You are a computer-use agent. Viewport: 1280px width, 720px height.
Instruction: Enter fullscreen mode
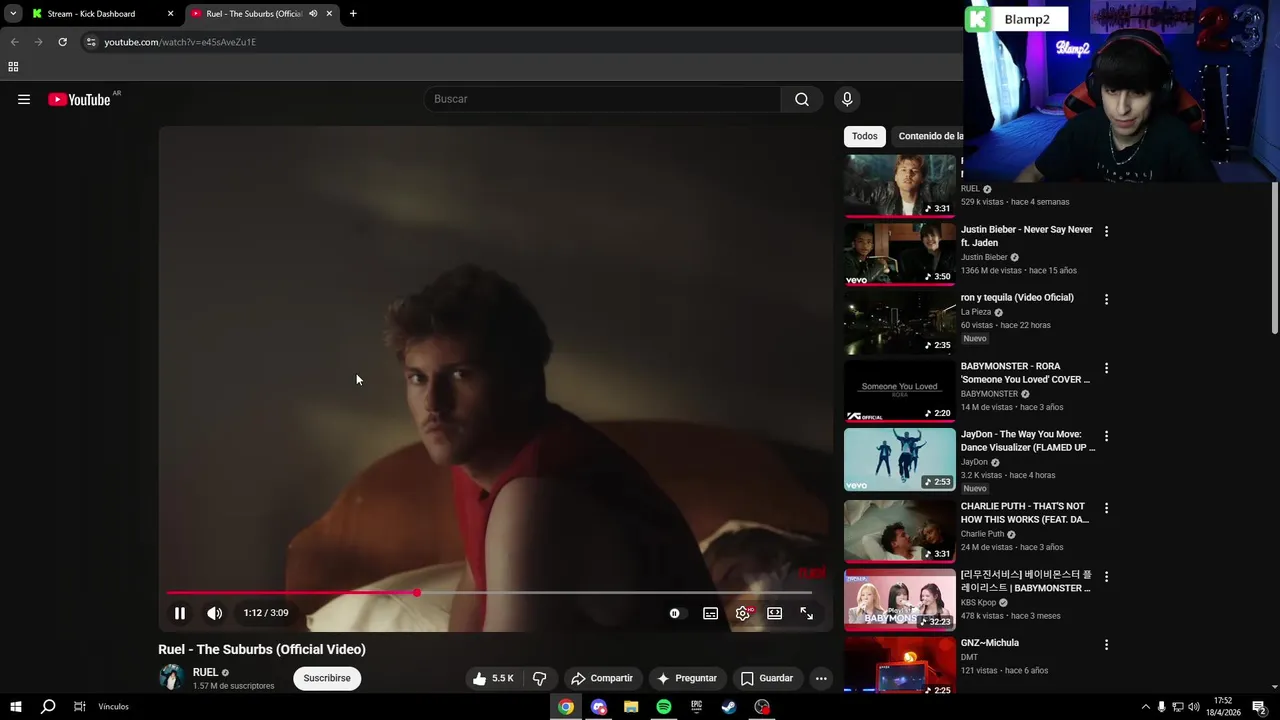[807, 613]
